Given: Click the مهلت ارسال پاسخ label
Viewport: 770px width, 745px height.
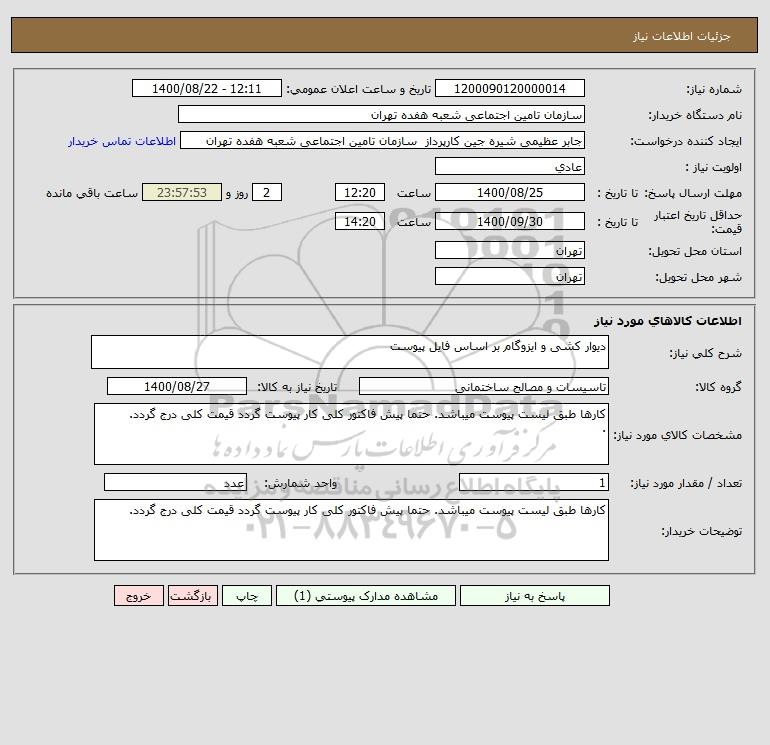Looking at the screenshot, I should (693, 193).
